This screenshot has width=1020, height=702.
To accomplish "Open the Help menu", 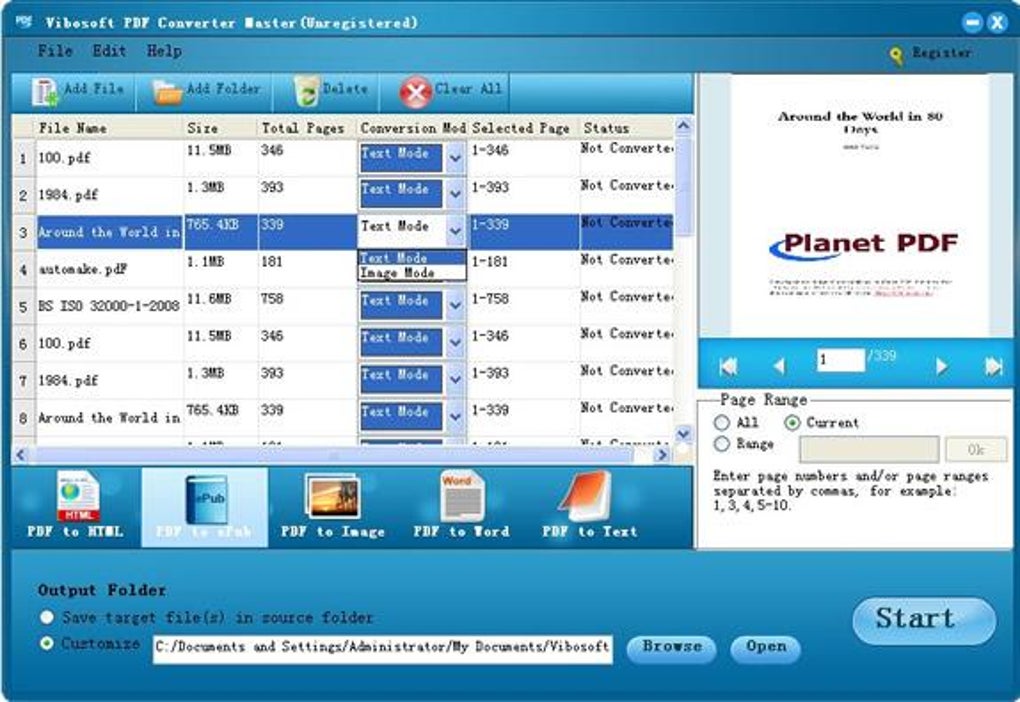I will [x=164, y=51].
